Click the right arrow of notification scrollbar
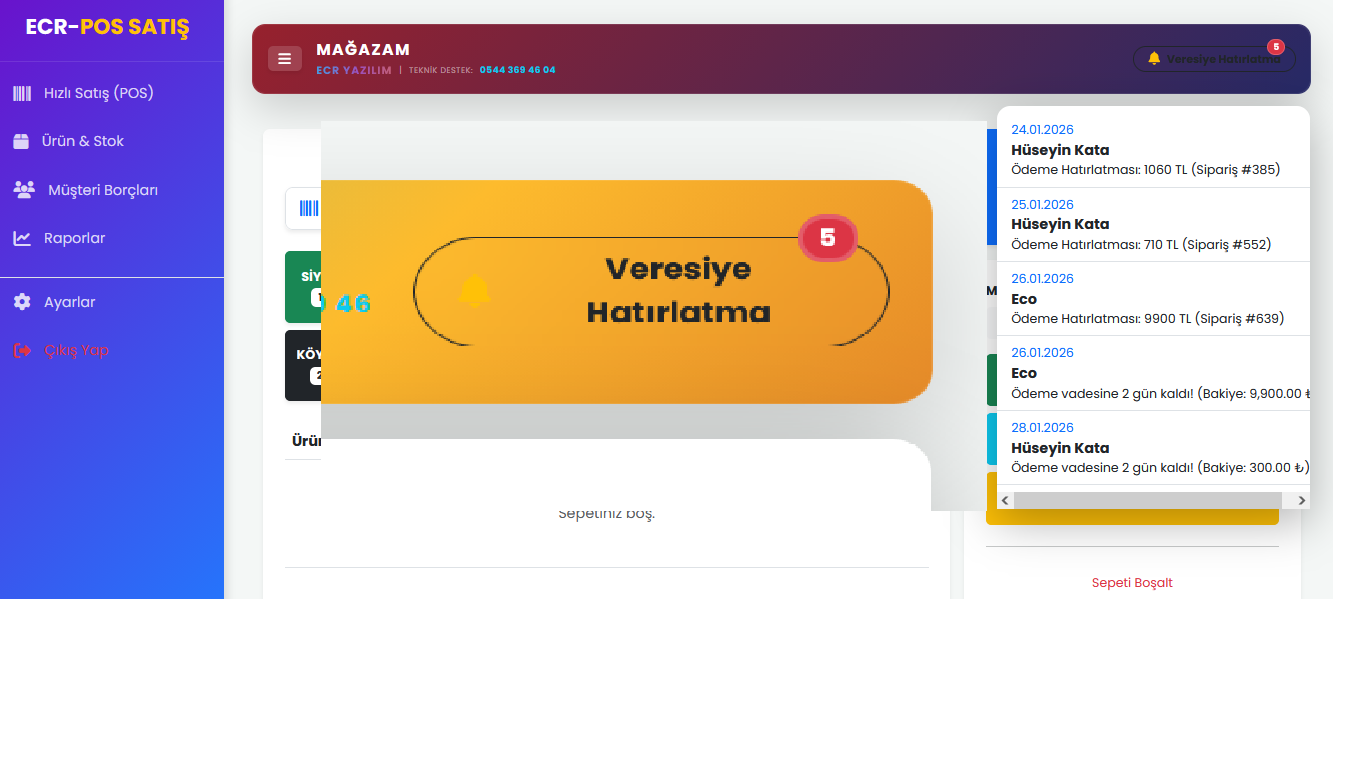The image size is (1366, 768). click(x=1301, y=500)
